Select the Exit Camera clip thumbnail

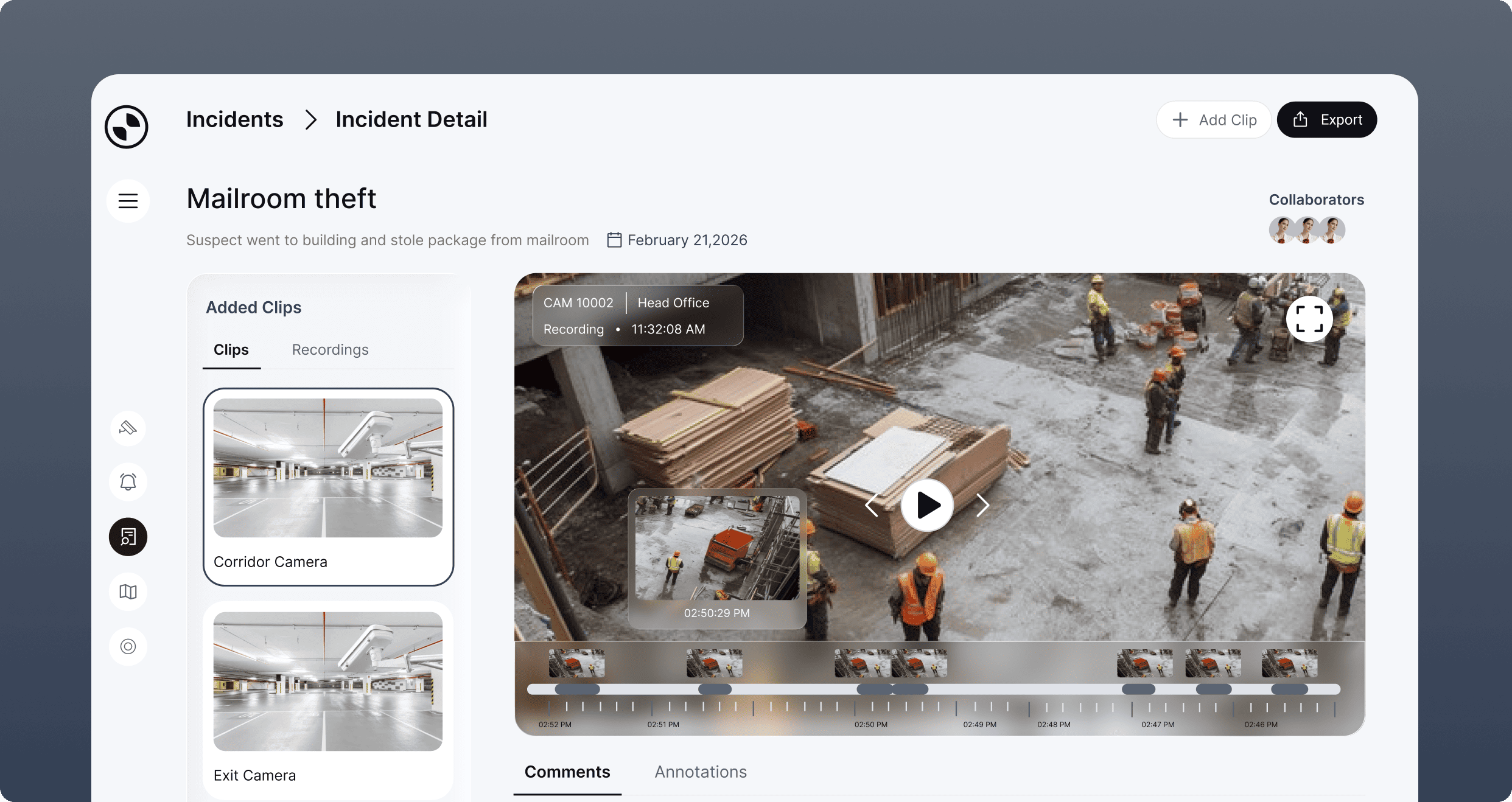pos(327,681)
